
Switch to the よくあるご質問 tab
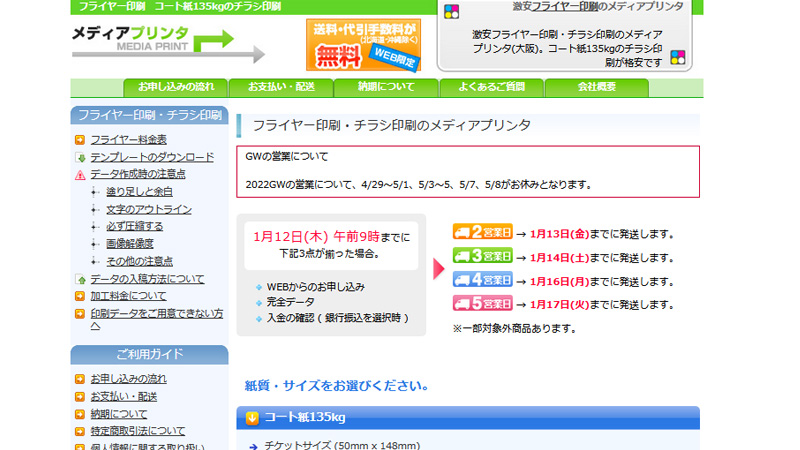[492, 87]
